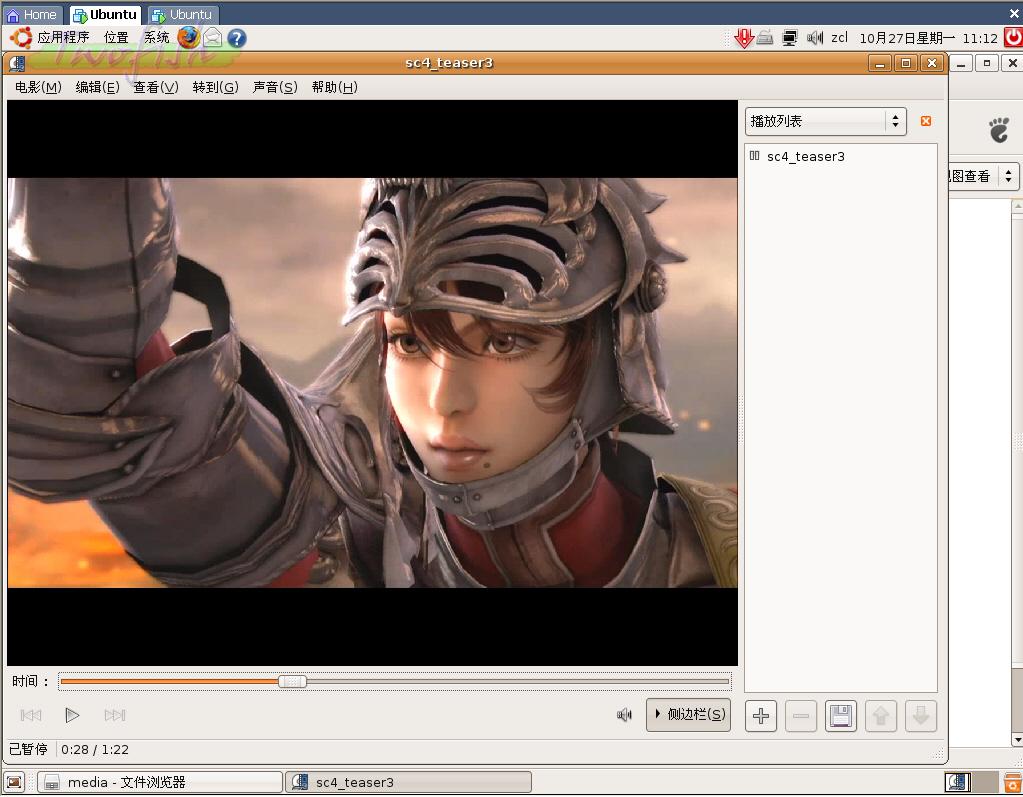
Task: Open the 帮助(H) menu
Action: point(334,87)
